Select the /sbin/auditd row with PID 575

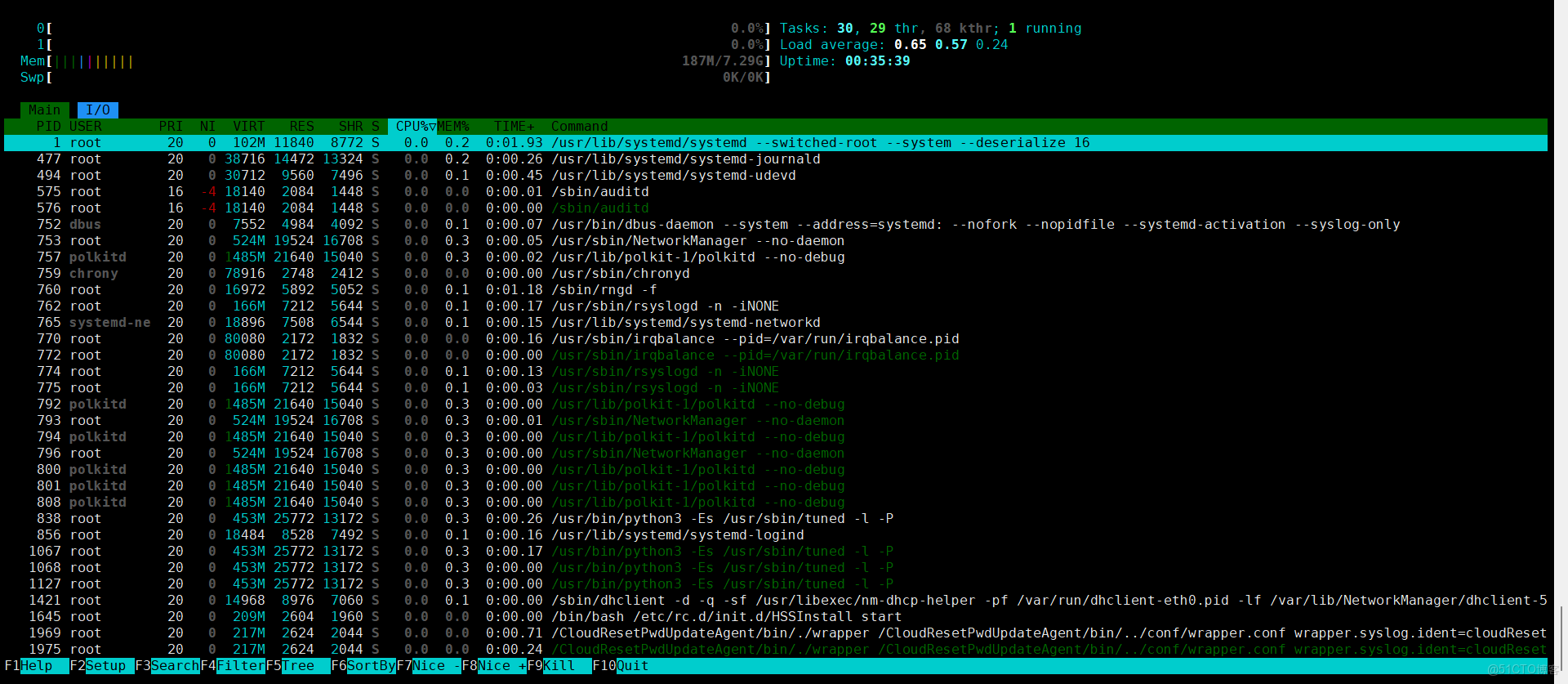tap(776, 192)
